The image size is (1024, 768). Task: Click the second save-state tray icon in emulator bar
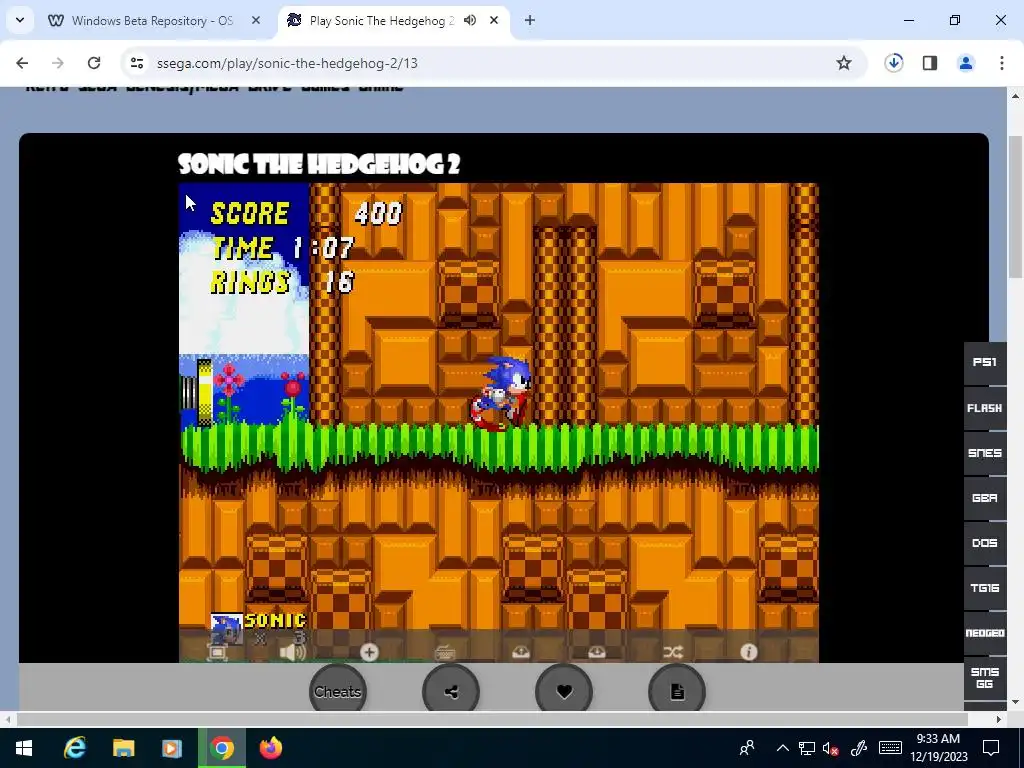[596, 652]
